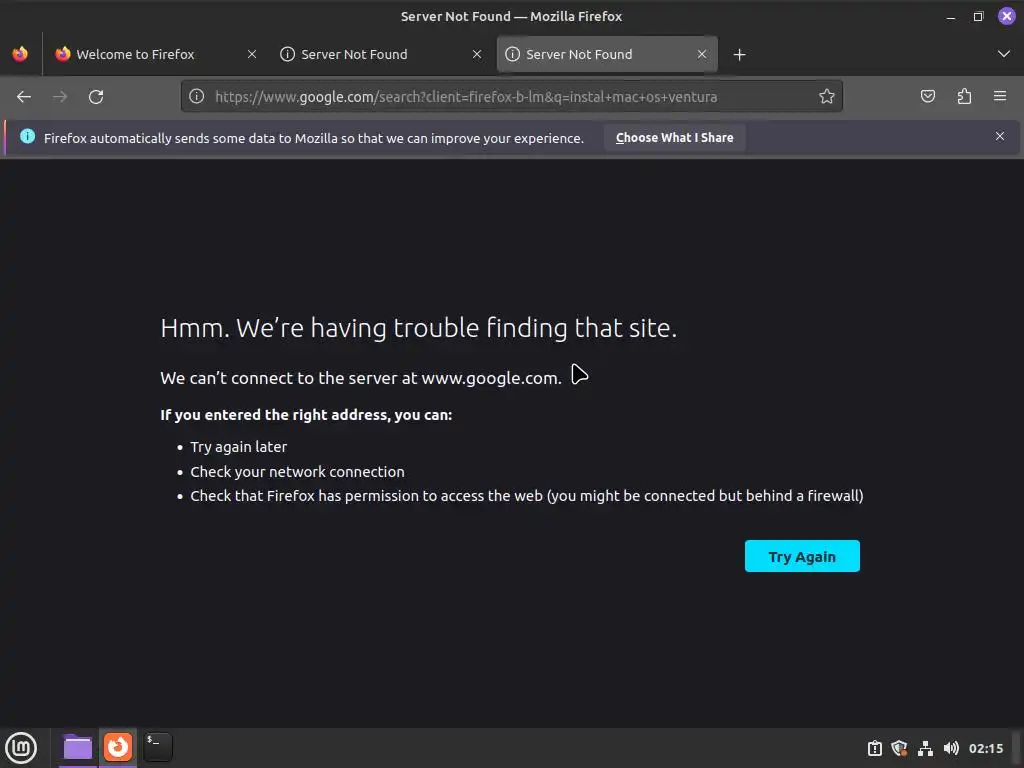Click the Choose What I Share button
1024x768 pixels.
(675, 138)
